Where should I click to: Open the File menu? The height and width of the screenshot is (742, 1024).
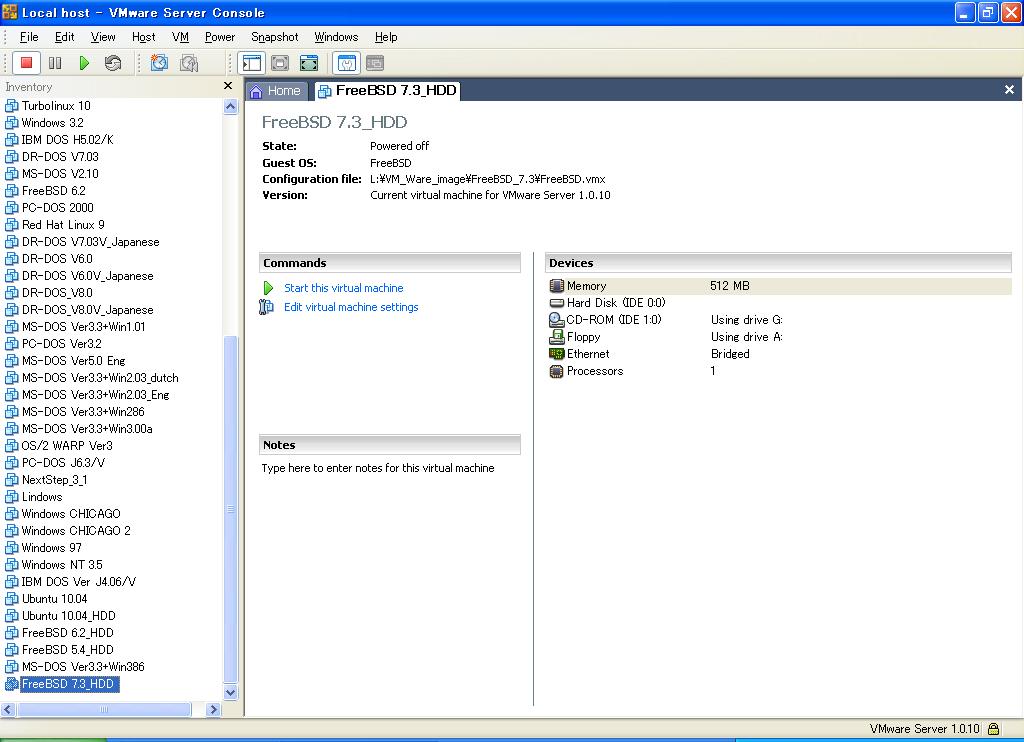(x=29, y=37)
